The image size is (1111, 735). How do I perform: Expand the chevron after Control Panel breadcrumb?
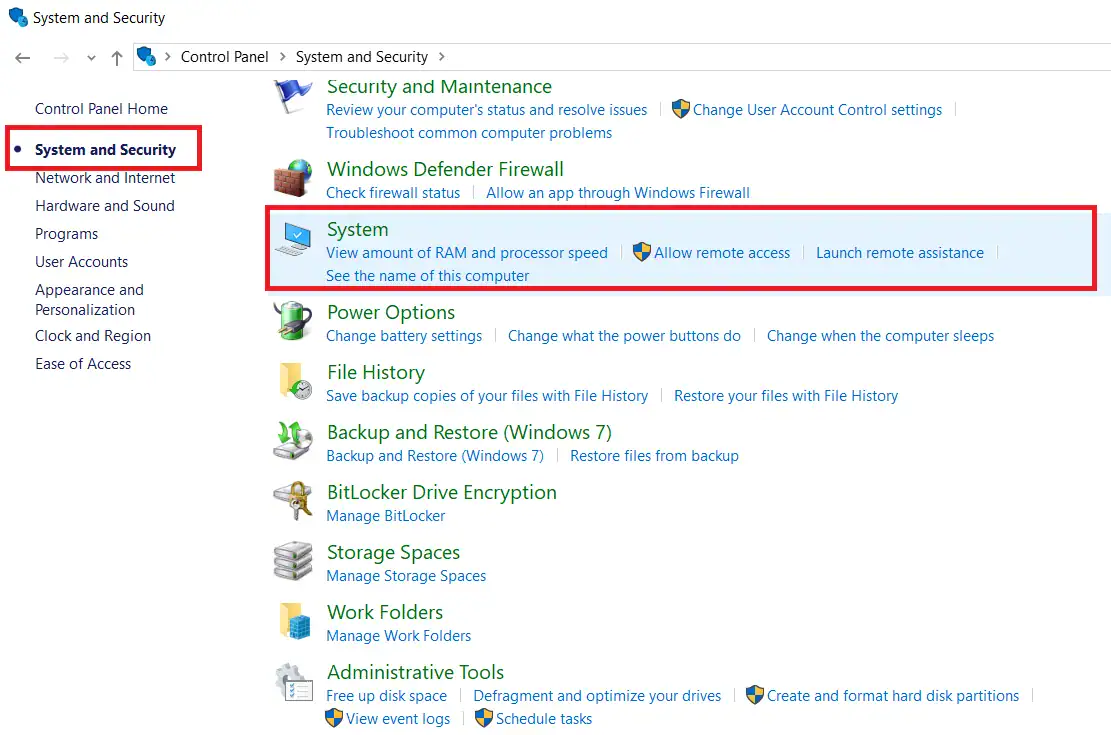pos(283,57)
